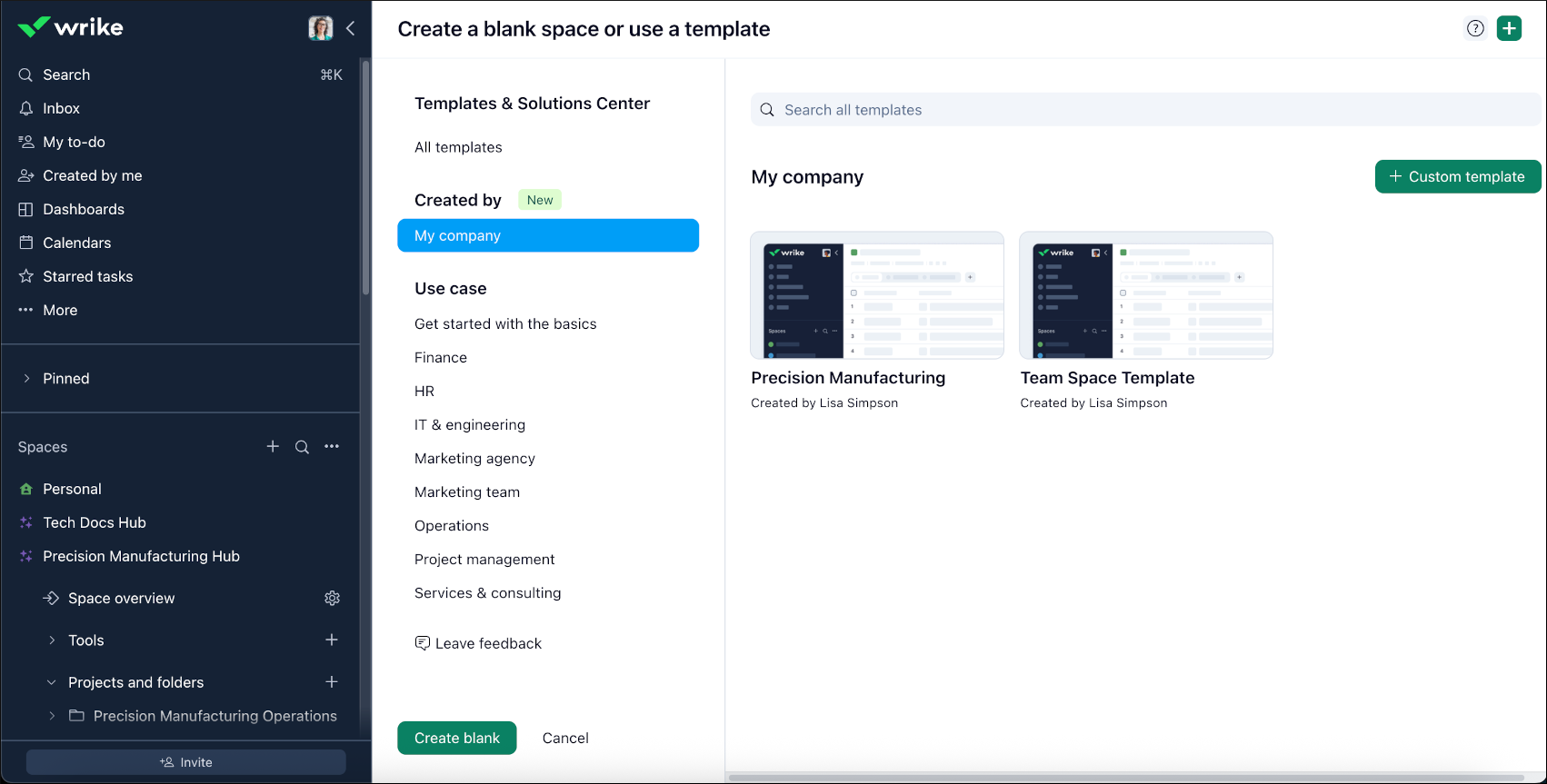1547x784 pixels.
Task: Click the help question mark icon
Action: pyautogui.click(x=1475, y=29)
